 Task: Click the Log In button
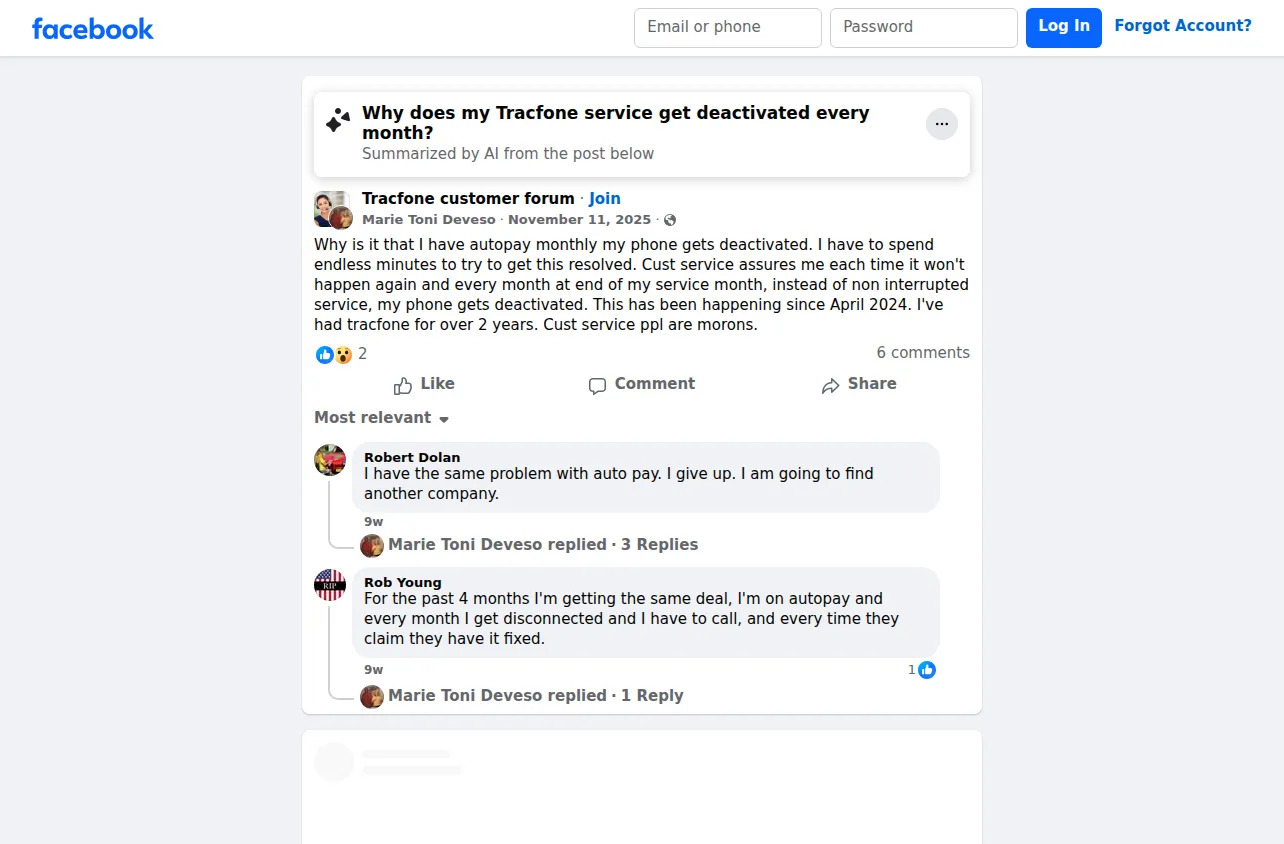coord(1064,28)
